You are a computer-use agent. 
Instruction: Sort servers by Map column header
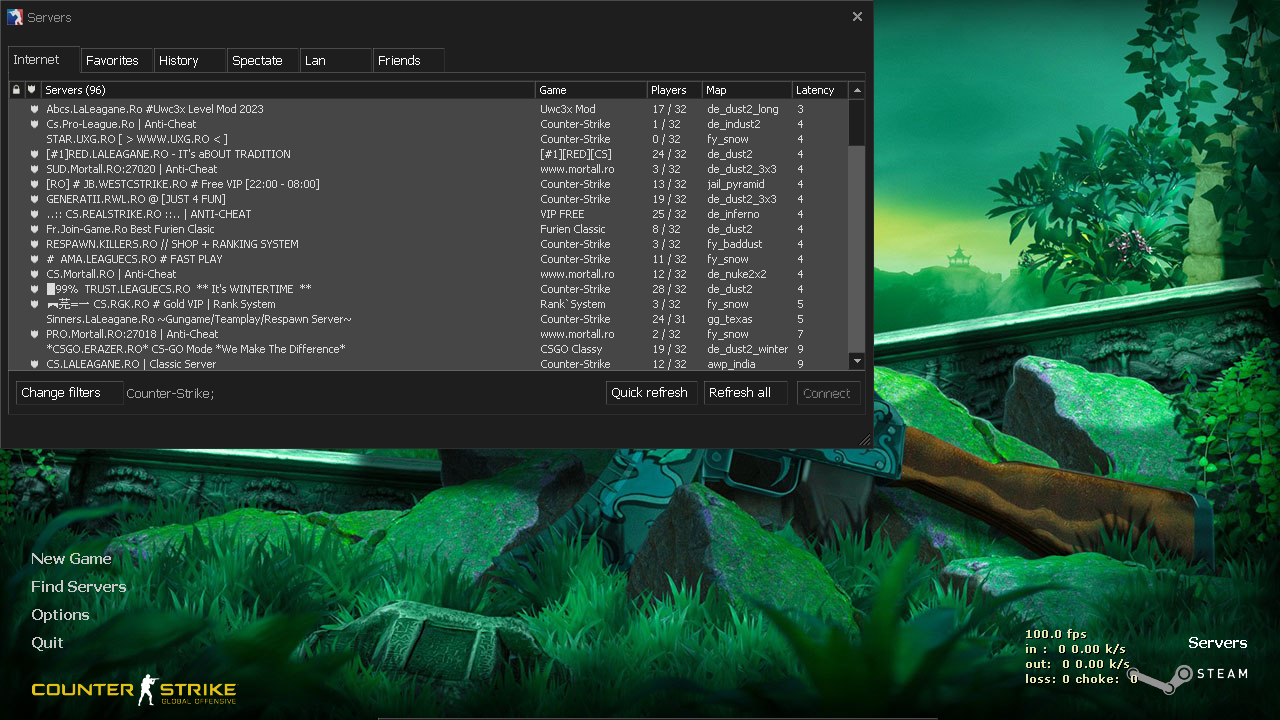[x=746, y=90]
